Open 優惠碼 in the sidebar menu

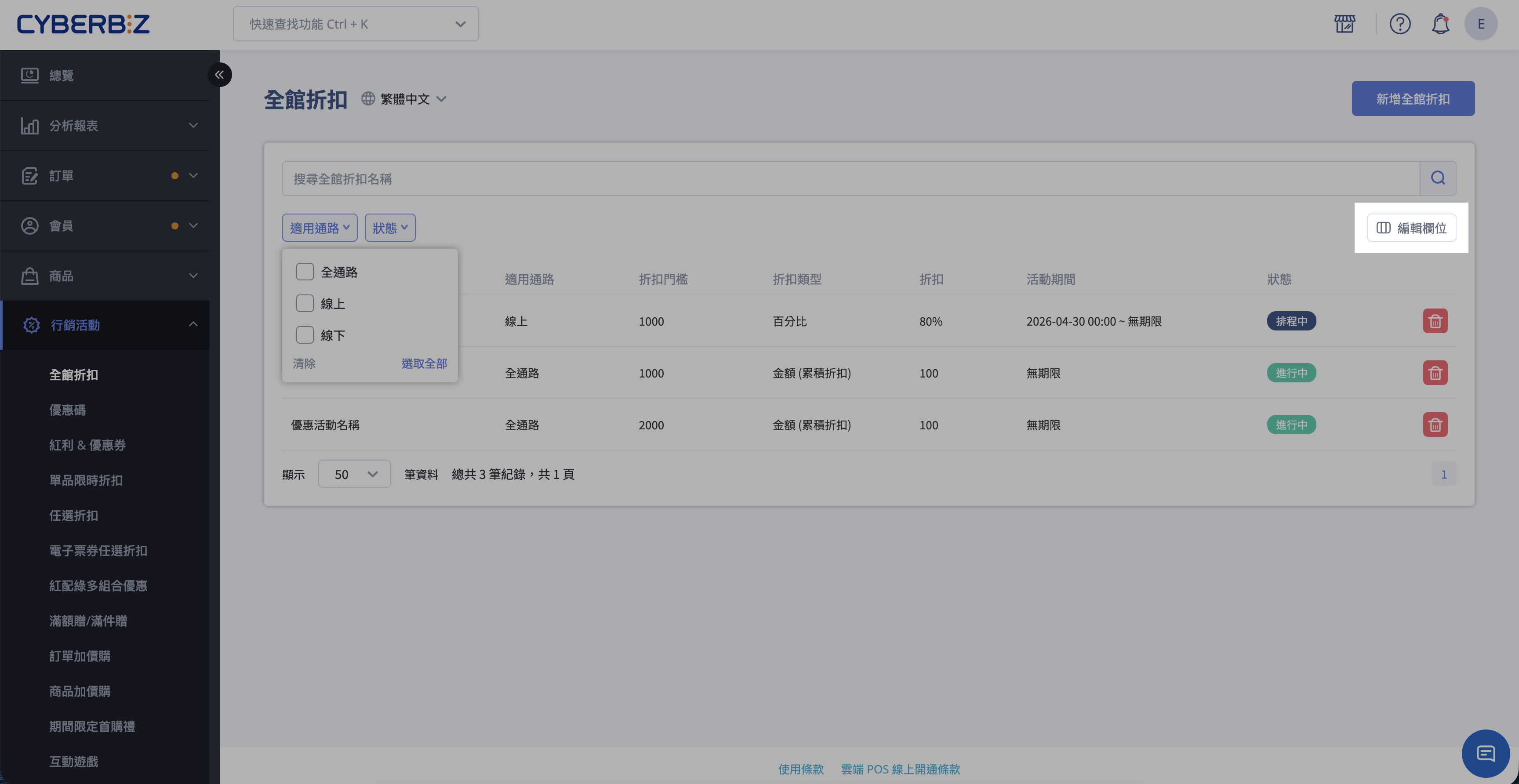click(68, 410)
